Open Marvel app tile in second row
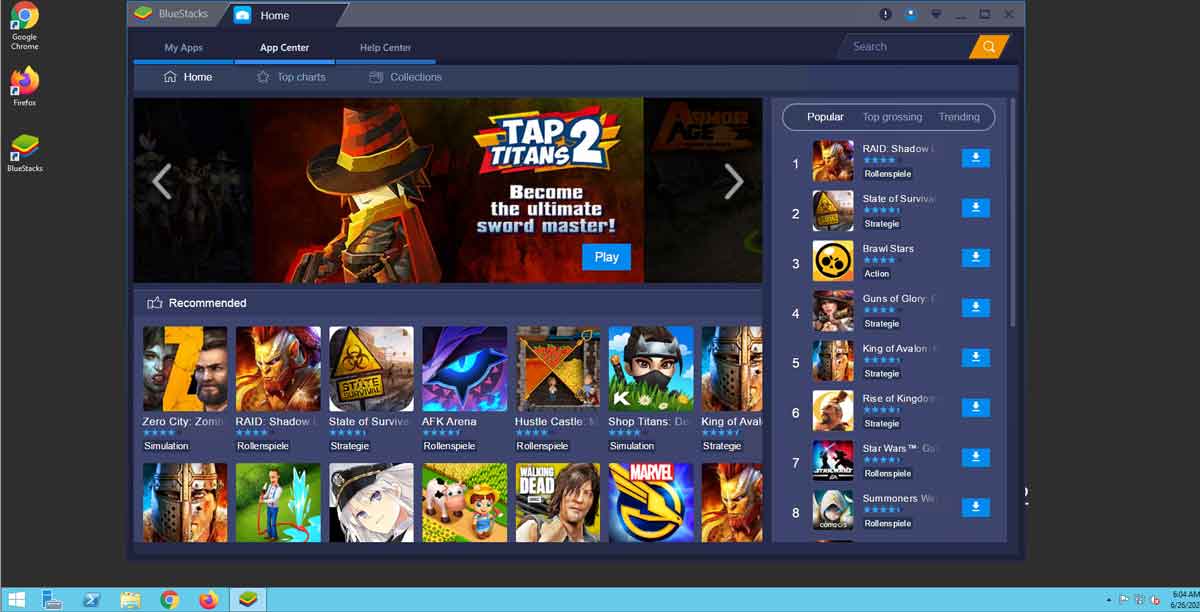The width and height of the screenshot is (1200, 612). pos(651,502)
